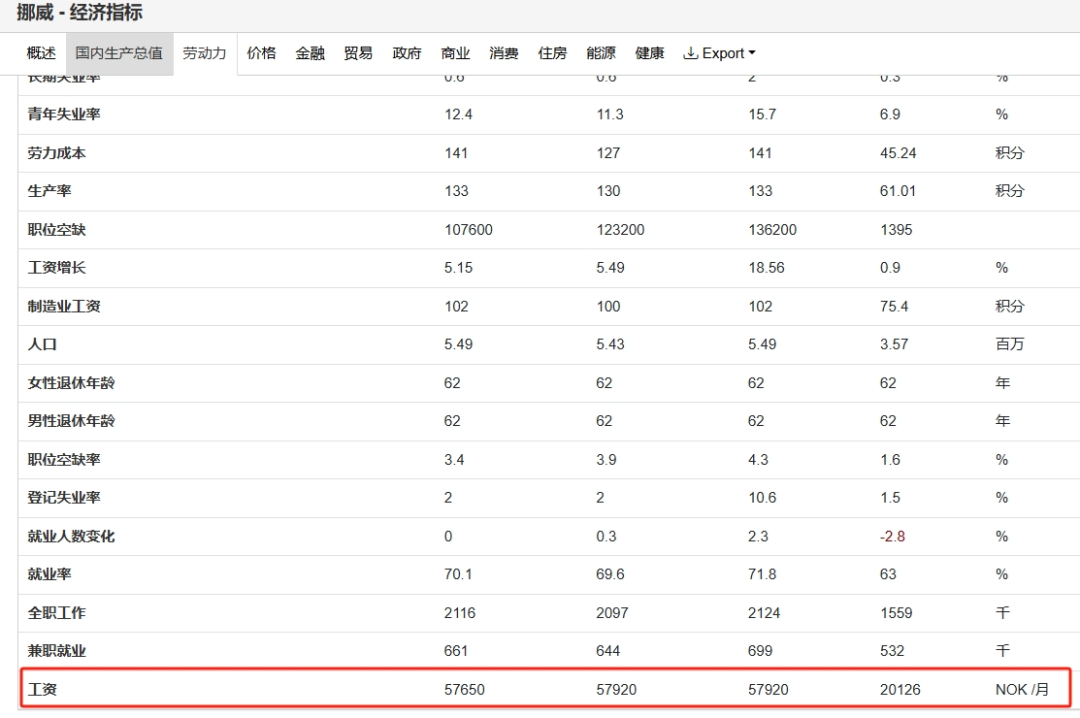Switch to the 概述 tab
1080x718 pixels.
click(x=41, y=53)
